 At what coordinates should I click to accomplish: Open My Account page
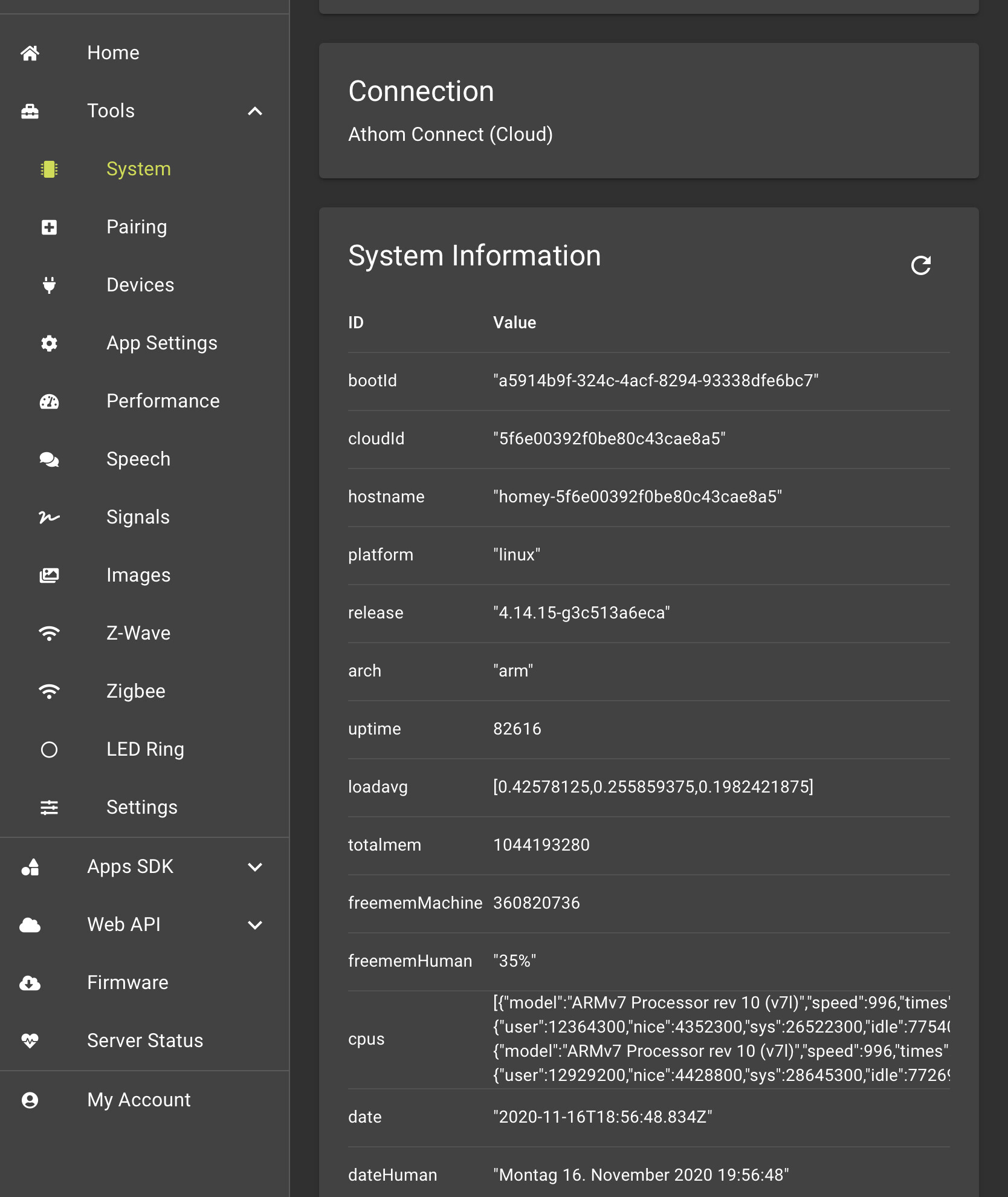point(138,1100)
